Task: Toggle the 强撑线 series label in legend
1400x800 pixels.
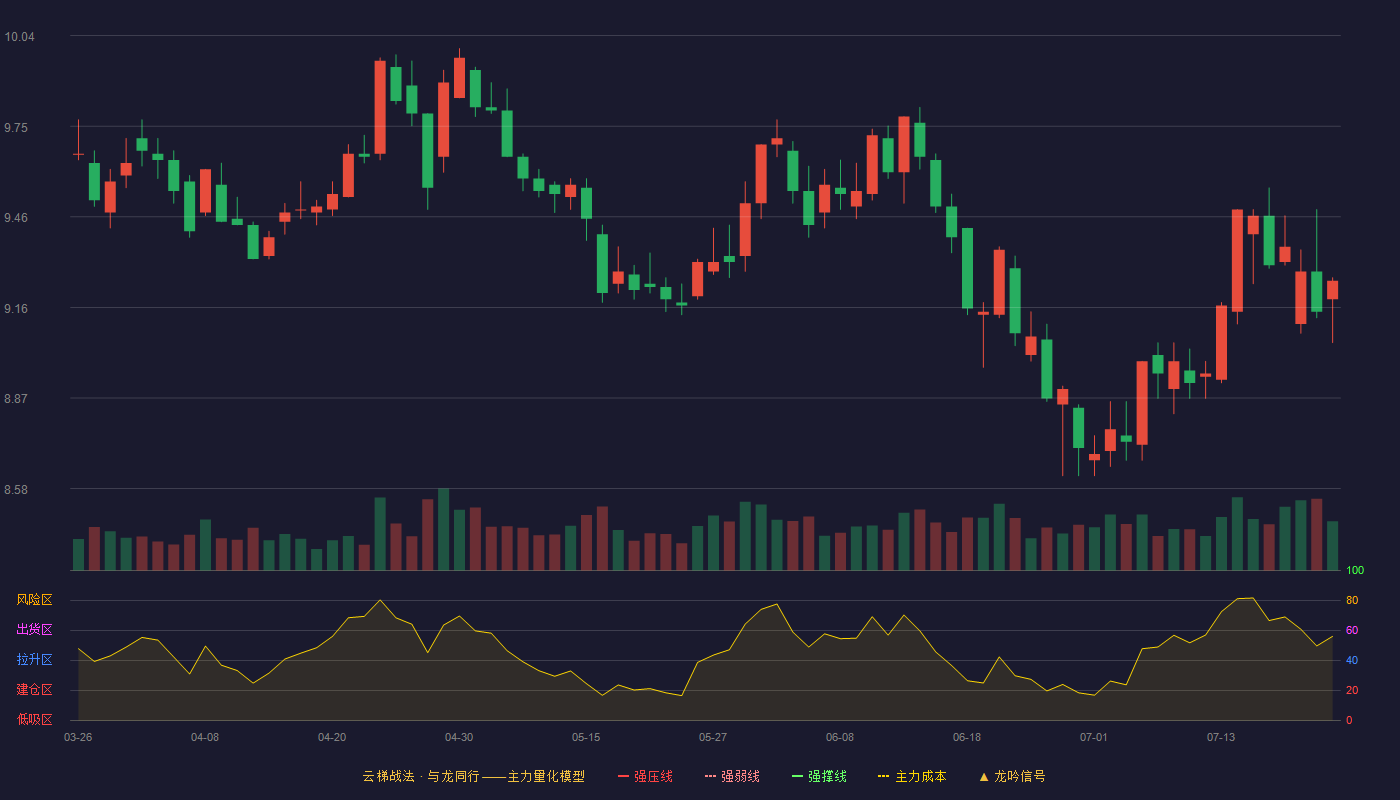Action: pos(827,776)
